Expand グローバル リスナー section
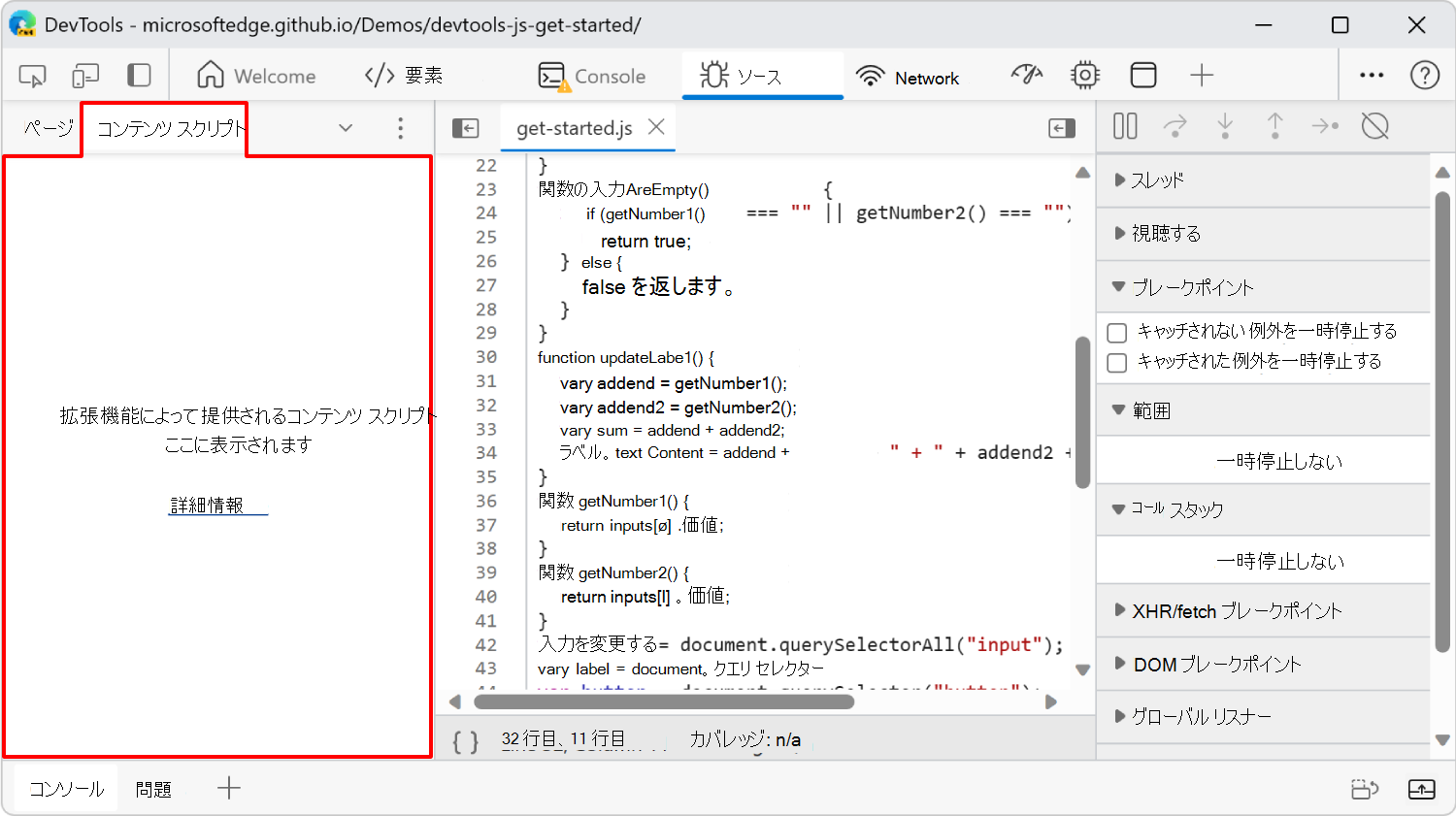This screenshot has height=816, width=1456. pos(1264,717)
